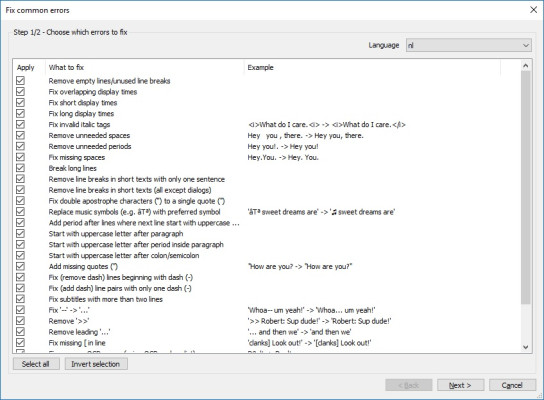
Task: Click the '... and then we' example
Action: click(x=299, y=332)
